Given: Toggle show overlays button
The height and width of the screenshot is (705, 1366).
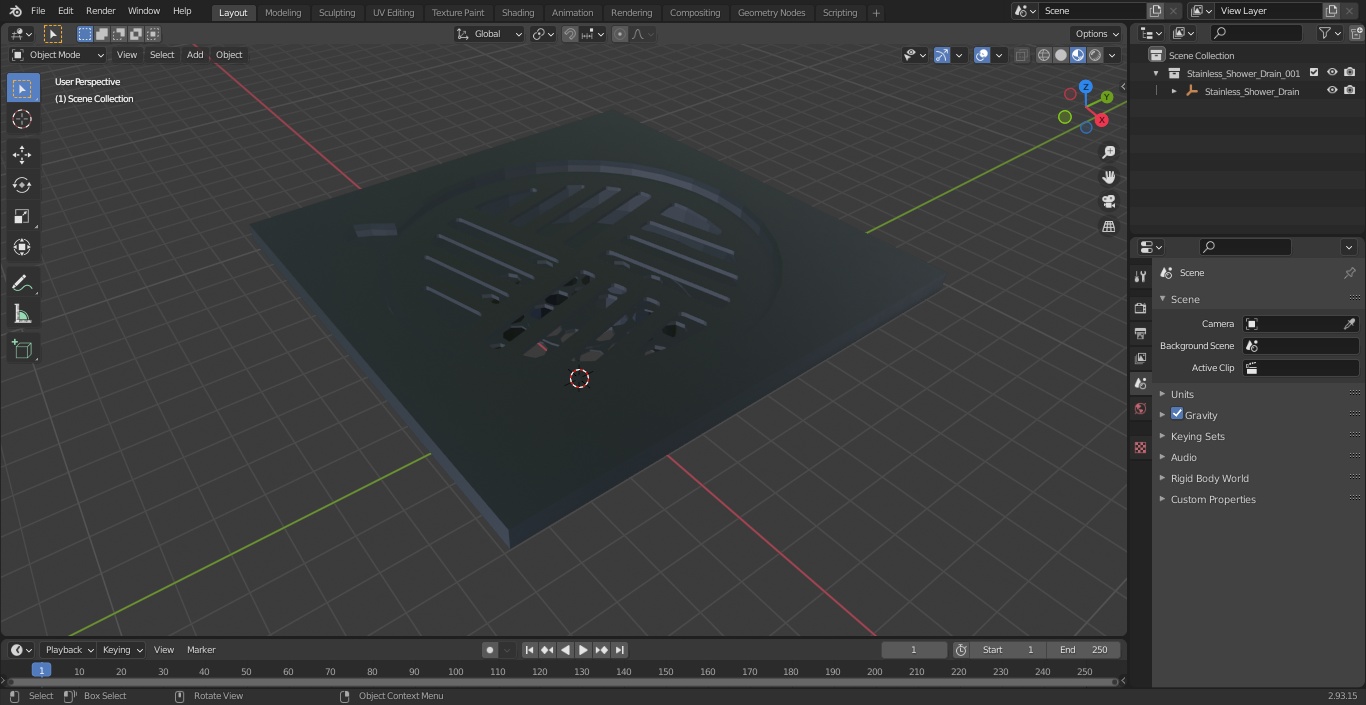Looking at the screenshot, I should (982, 55).
